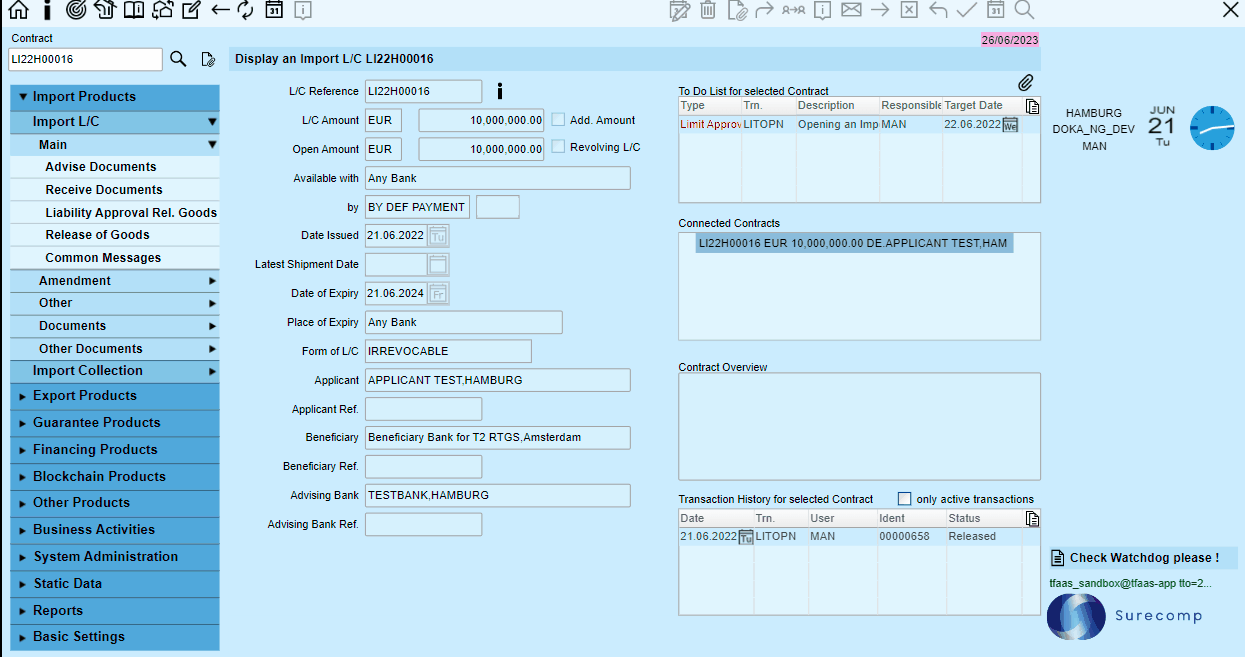This screenshot has height=657, width=1245.
Task: Tick the Revolving L/C checkbox
Action: point(558,147)
